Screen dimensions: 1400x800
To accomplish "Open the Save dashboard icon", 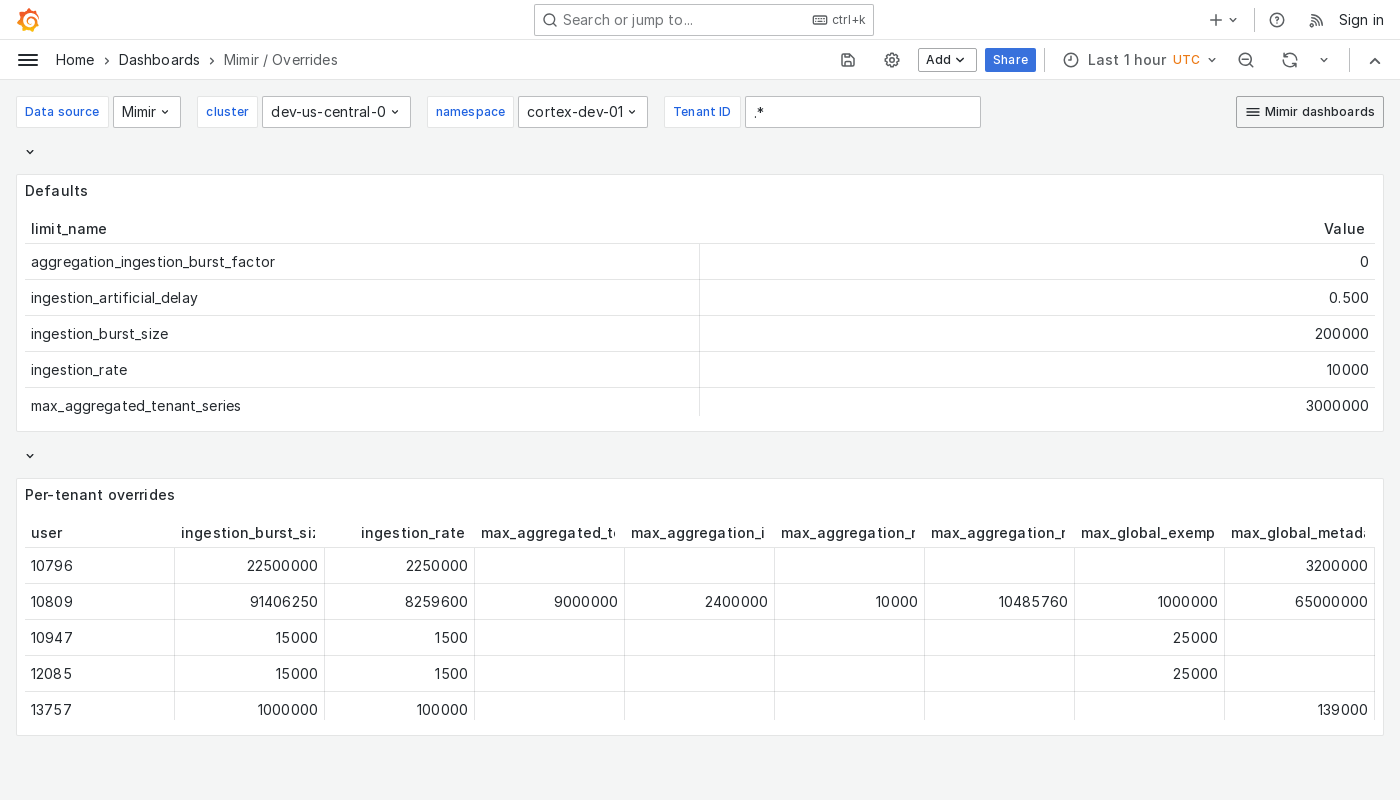I will [x=848, y=60].
